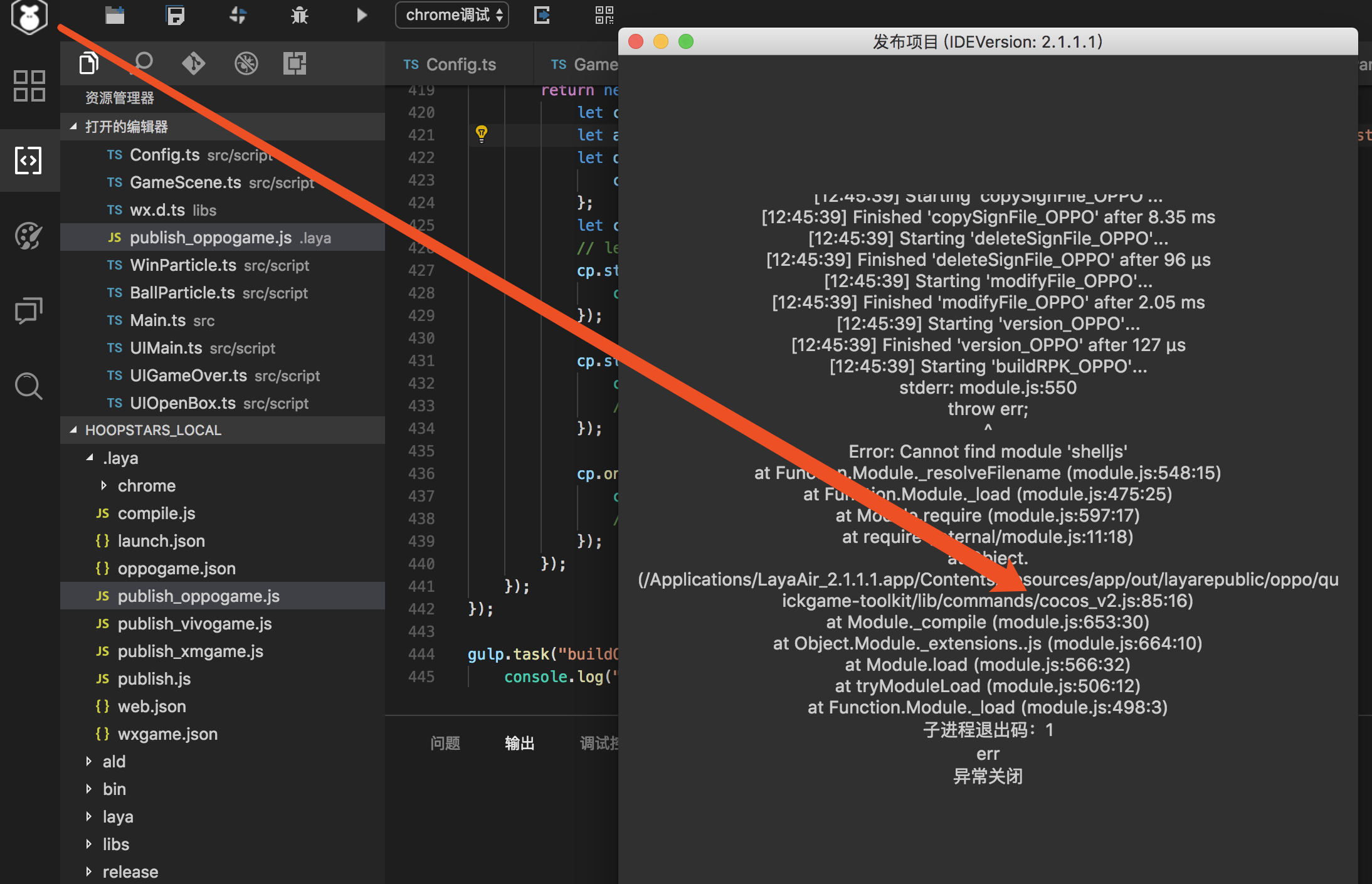This screenshot has width=1372, height=884.
Task: Open oppogame.json file
Action: [x=176, y=569]
